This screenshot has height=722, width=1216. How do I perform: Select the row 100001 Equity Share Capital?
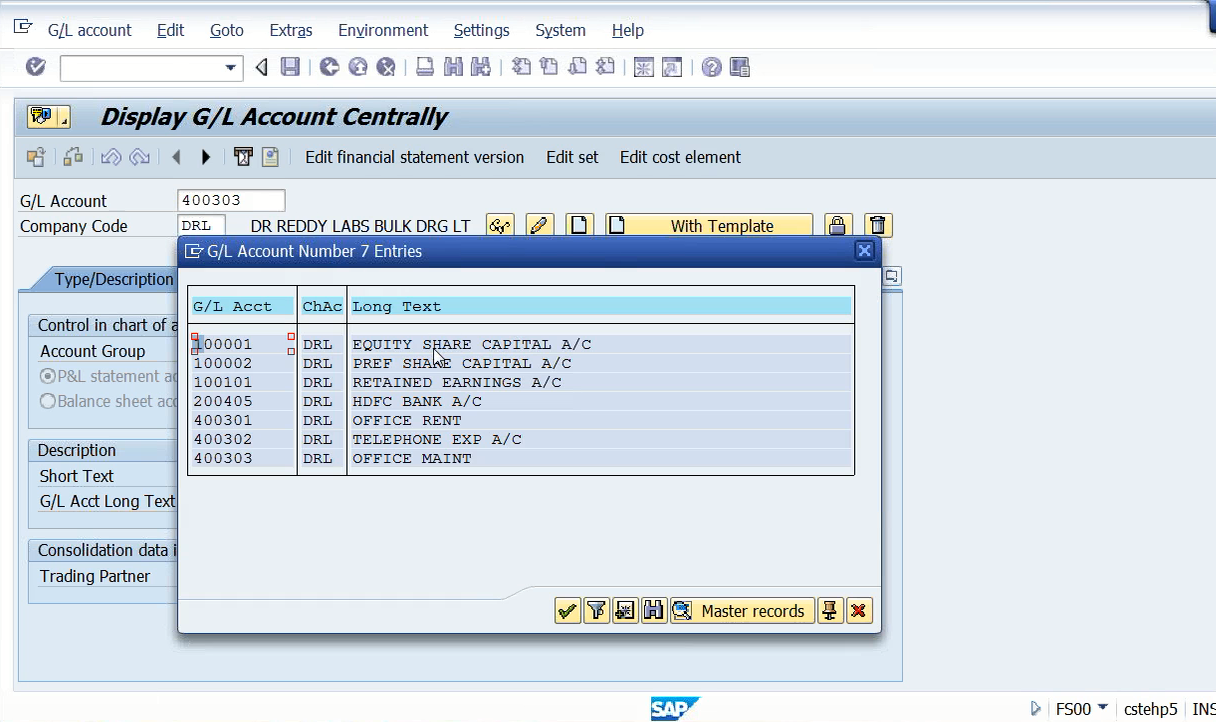[x=520, y=344]
